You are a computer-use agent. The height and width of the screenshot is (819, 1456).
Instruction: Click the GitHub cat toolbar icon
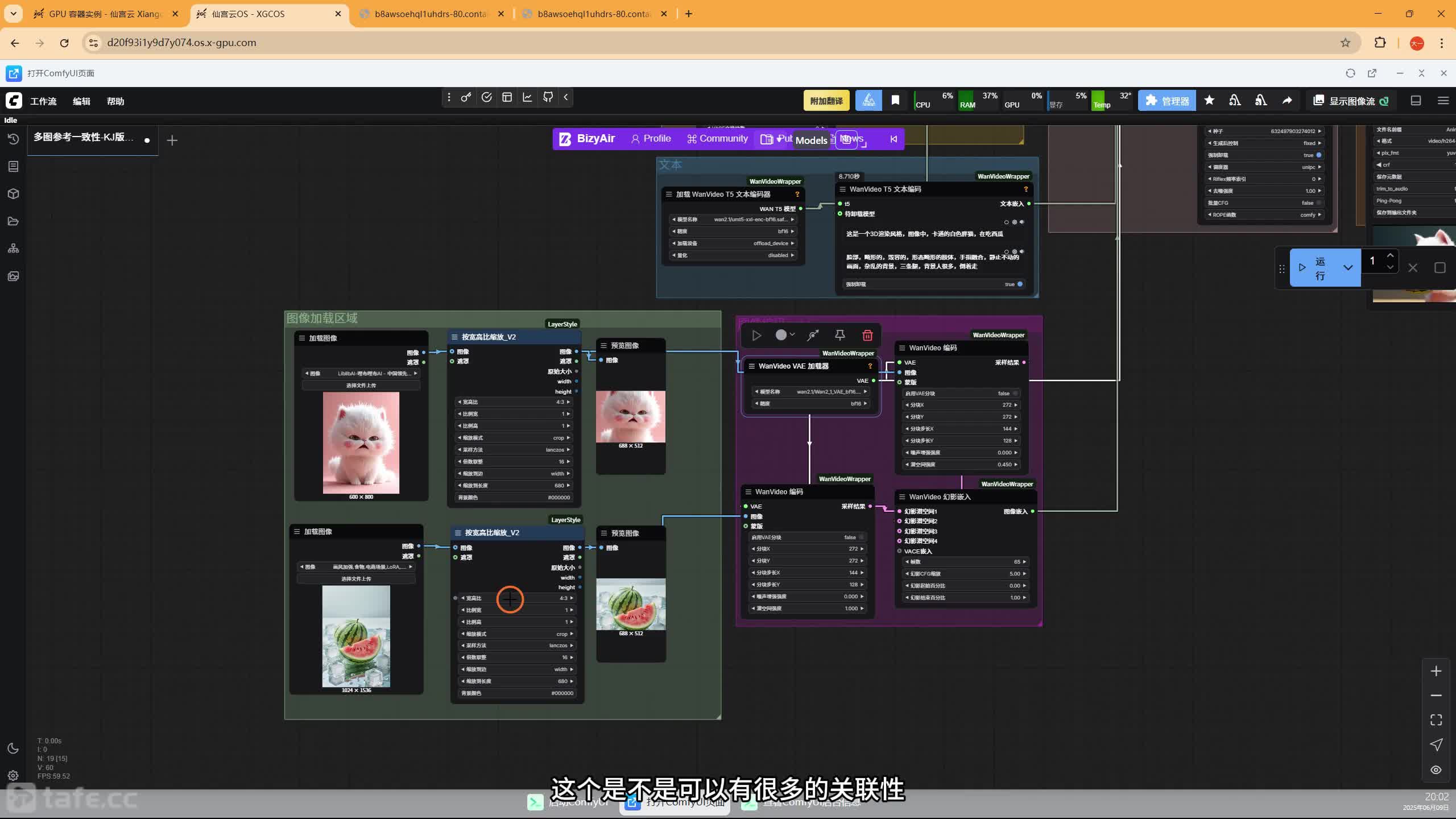click(x=548, y=97)
